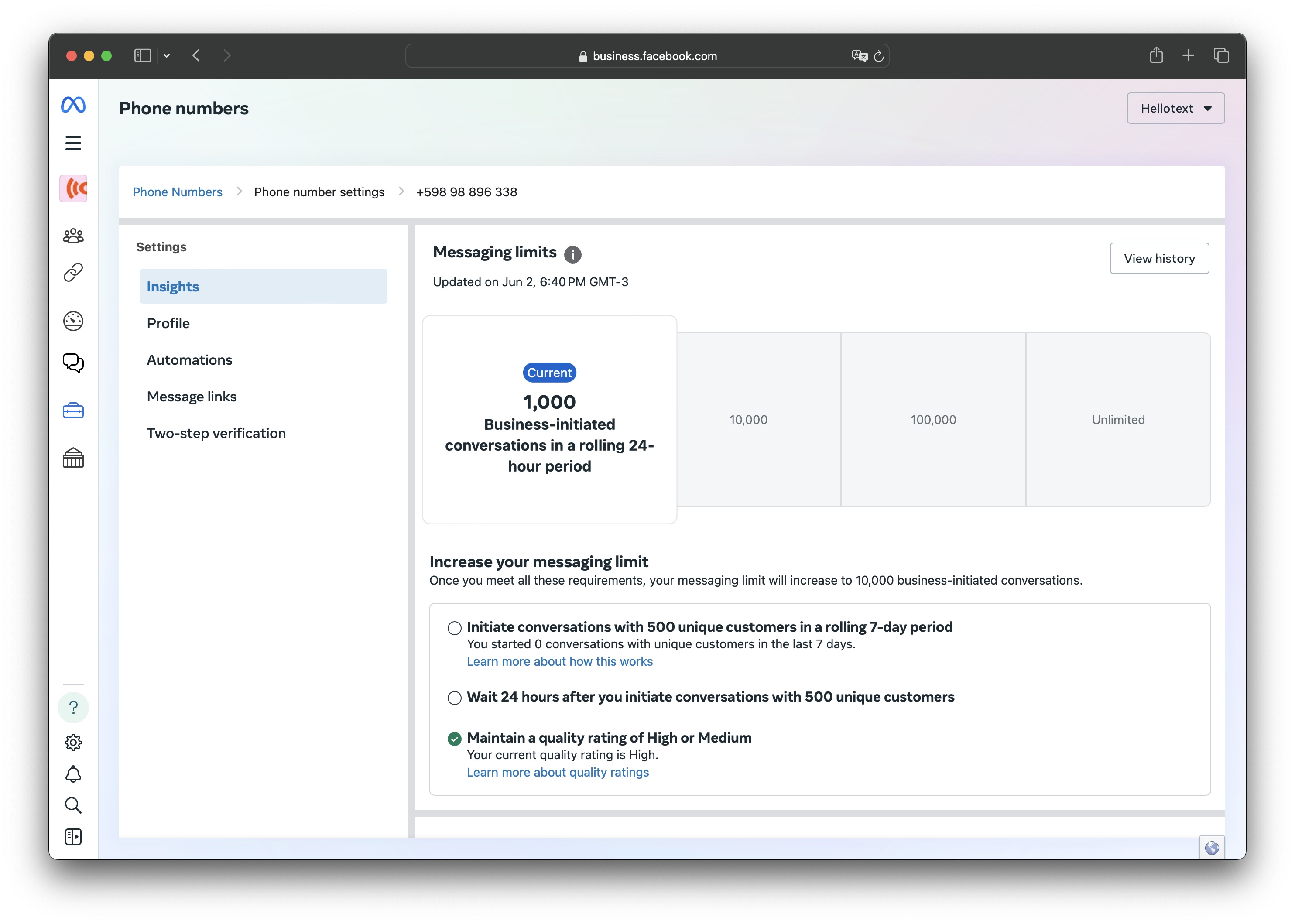
Task: Go forward with Safari forward arrow
Action: 227,55
